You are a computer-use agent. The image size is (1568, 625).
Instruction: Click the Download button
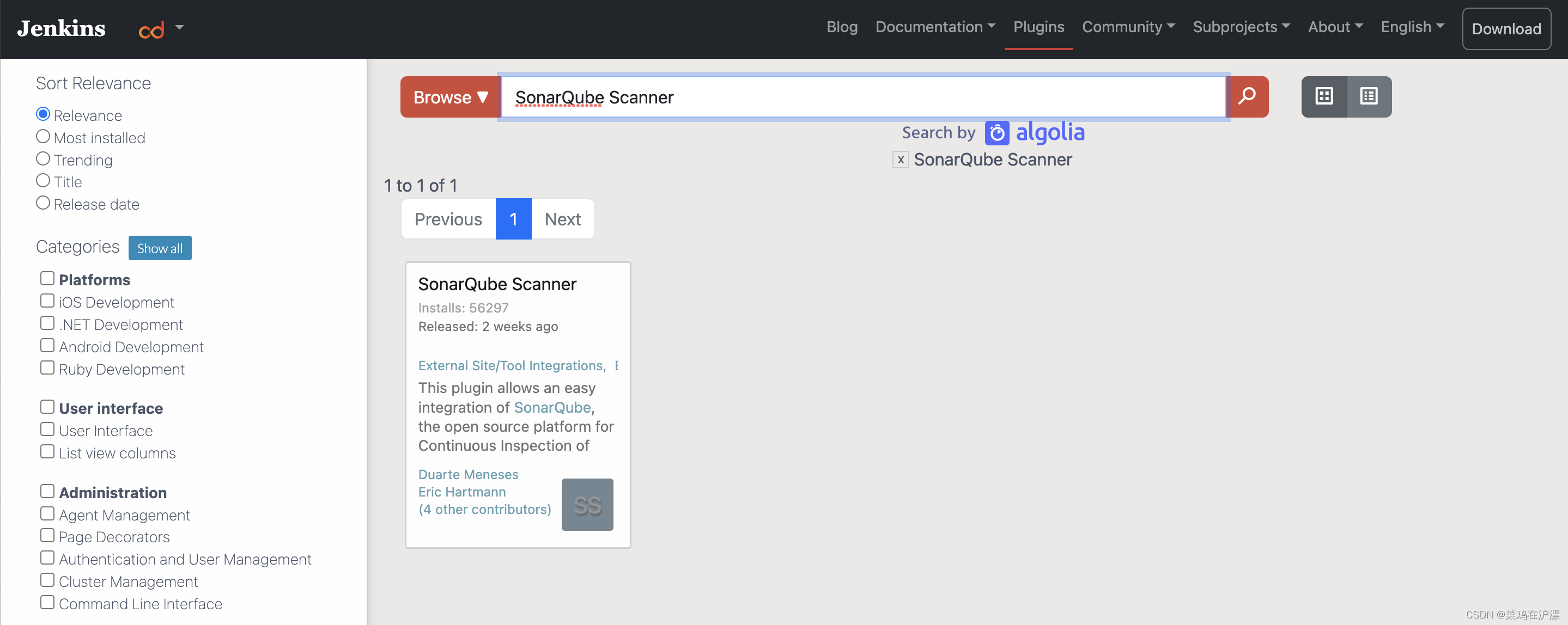[x=1506, y=28]
